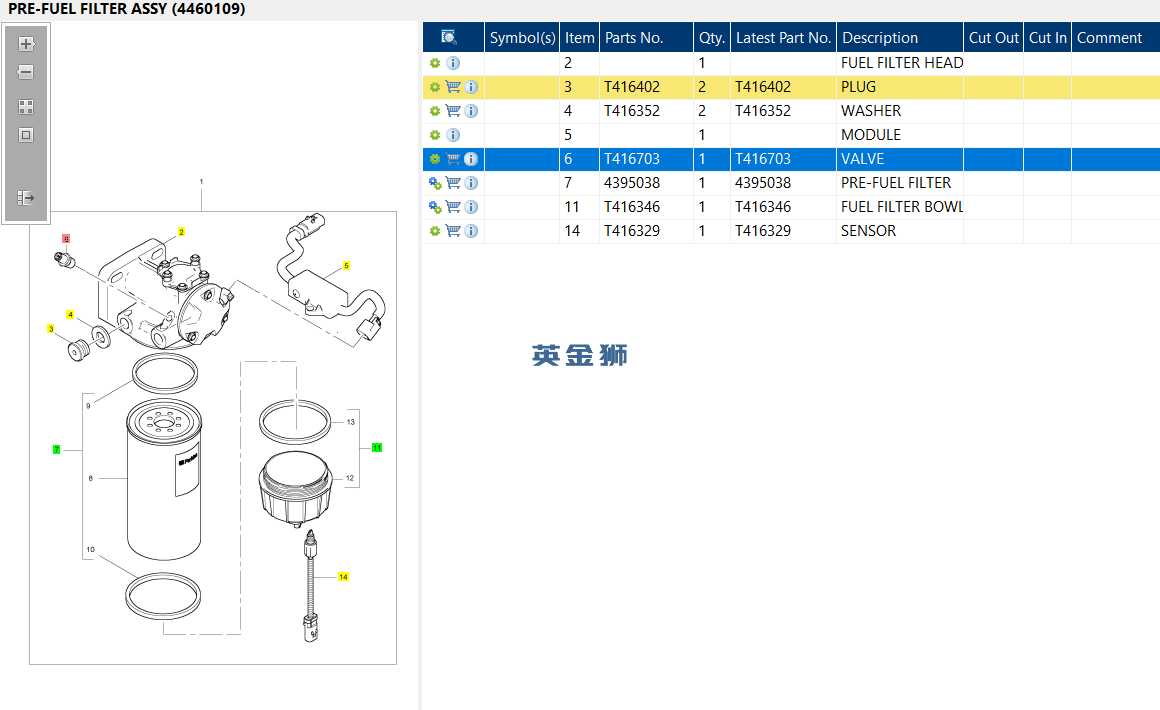
Task: Click the FUEL FILTER BOWL description cell
Action: coord(900,207)
